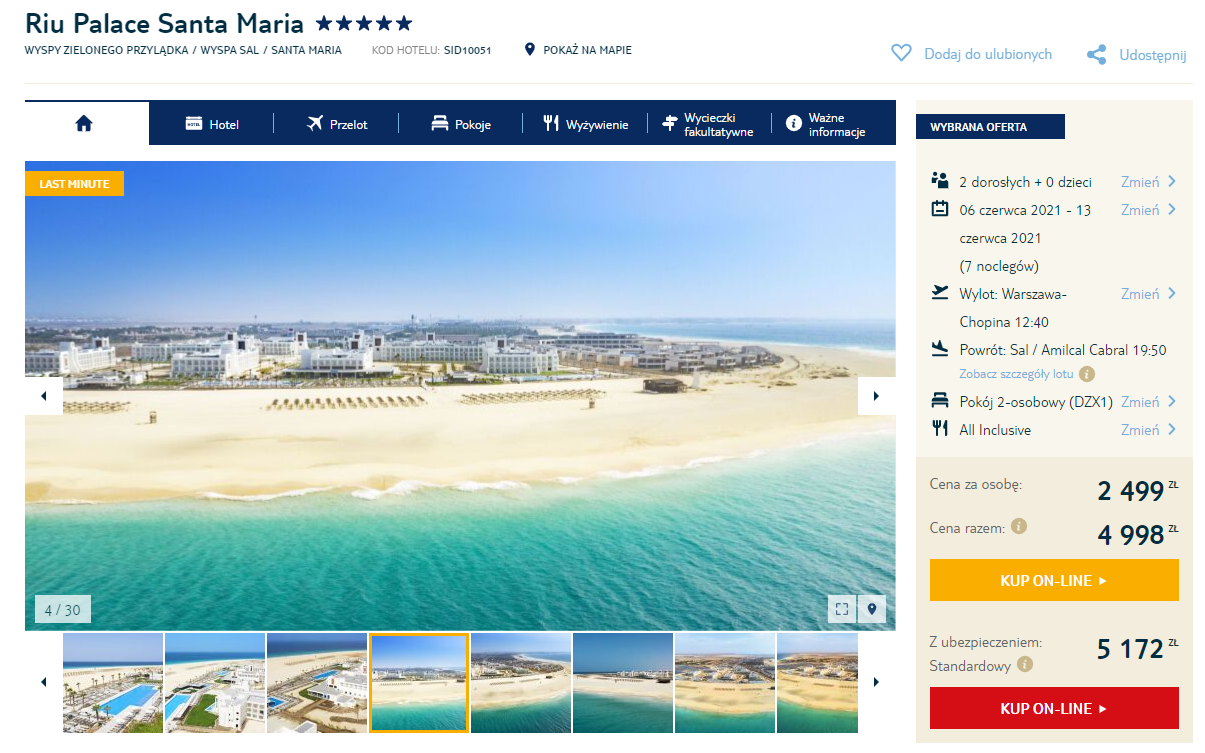The width and height of the screenshot is (1205, 753).
Task: Expand Zmień for All Inclusive board
Action: [x=1148, y=430]
